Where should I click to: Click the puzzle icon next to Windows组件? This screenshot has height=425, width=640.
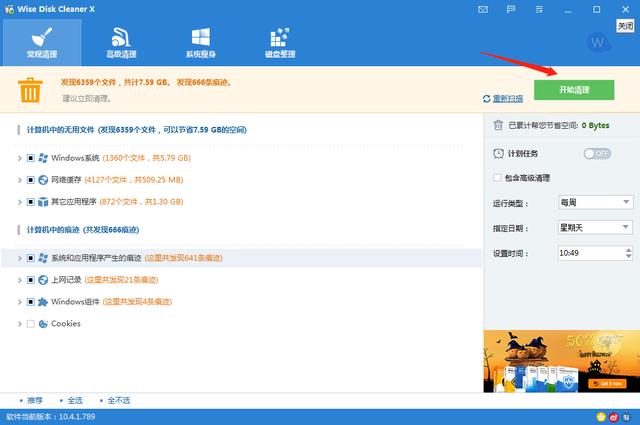tap(43, 302)
